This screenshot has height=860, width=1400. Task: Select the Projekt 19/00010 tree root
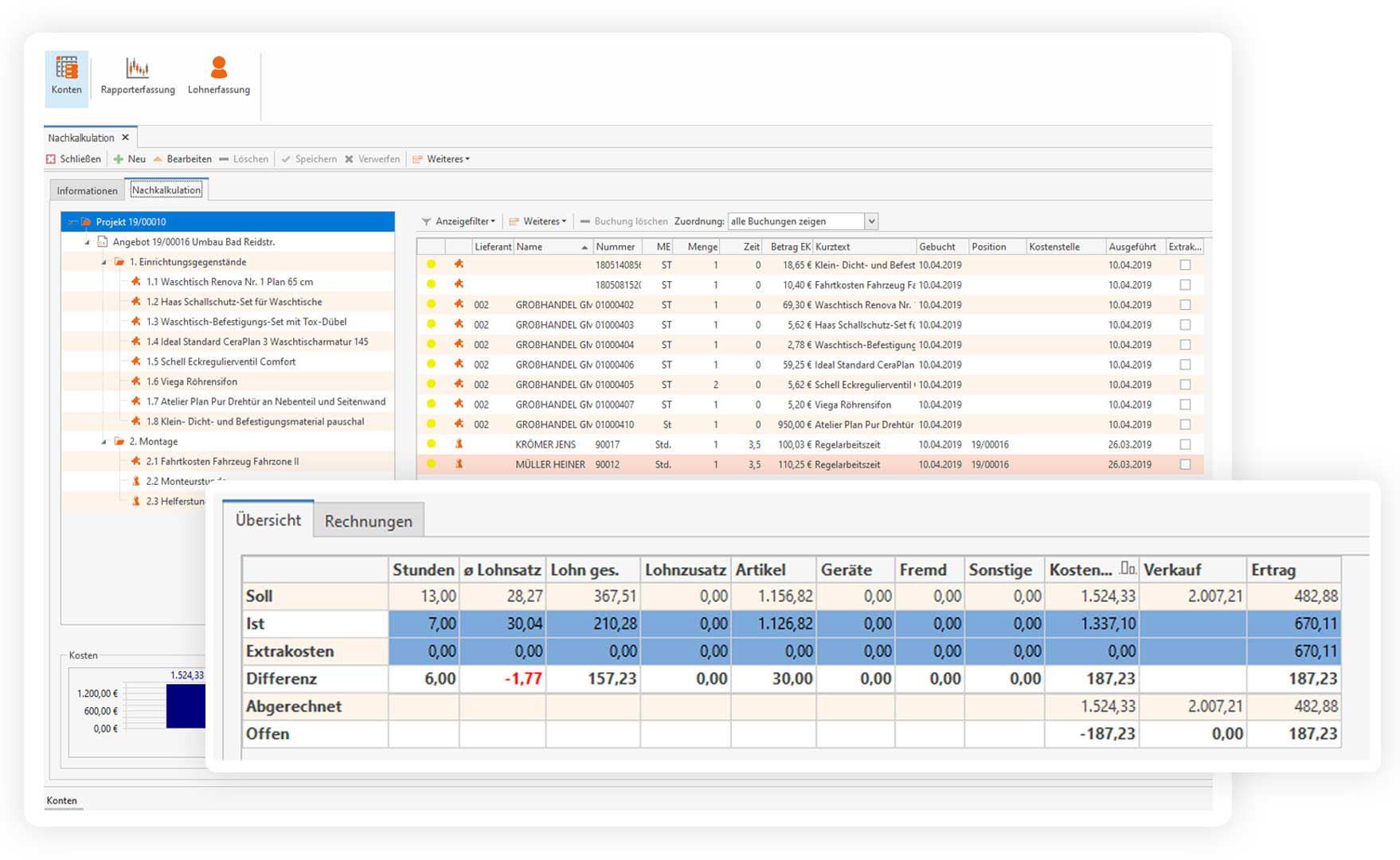pos(228,221)
